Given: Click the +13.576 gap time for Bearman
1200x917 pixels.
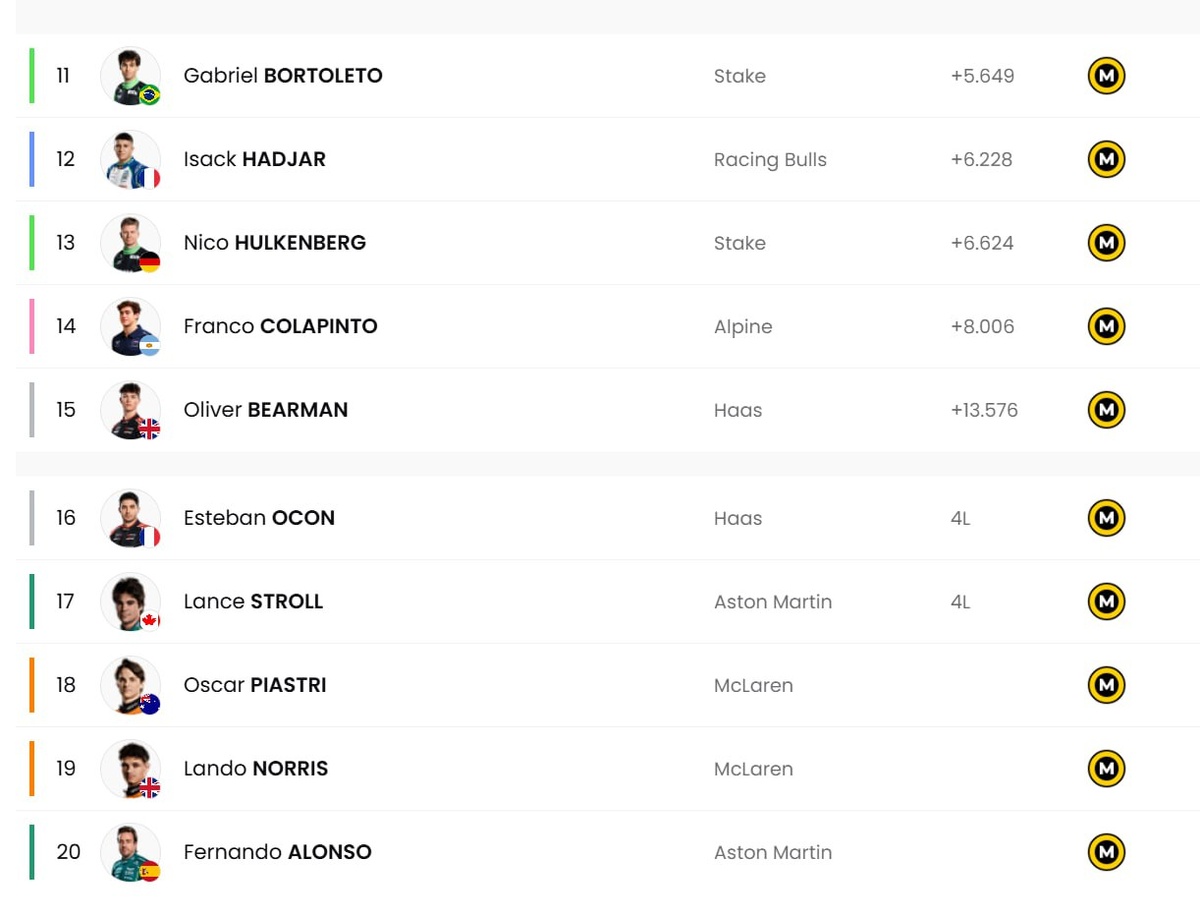Looking at the screenshot, I should pos(984,410).
